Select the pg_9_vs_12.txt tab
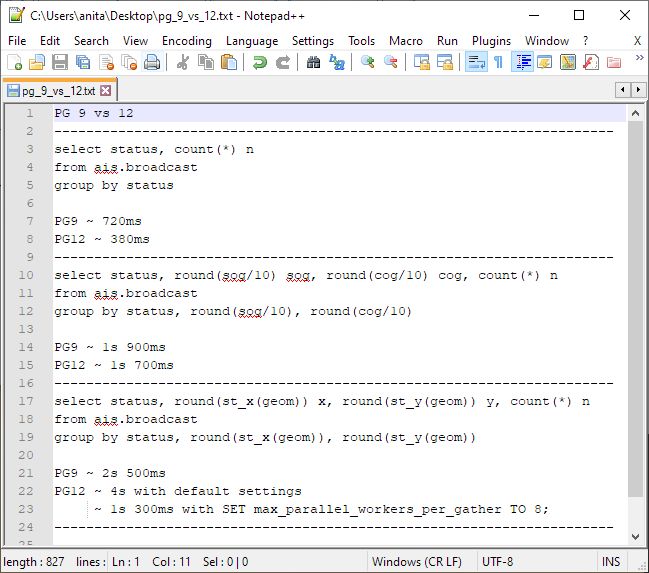649x573 pixels. point(58,90)
